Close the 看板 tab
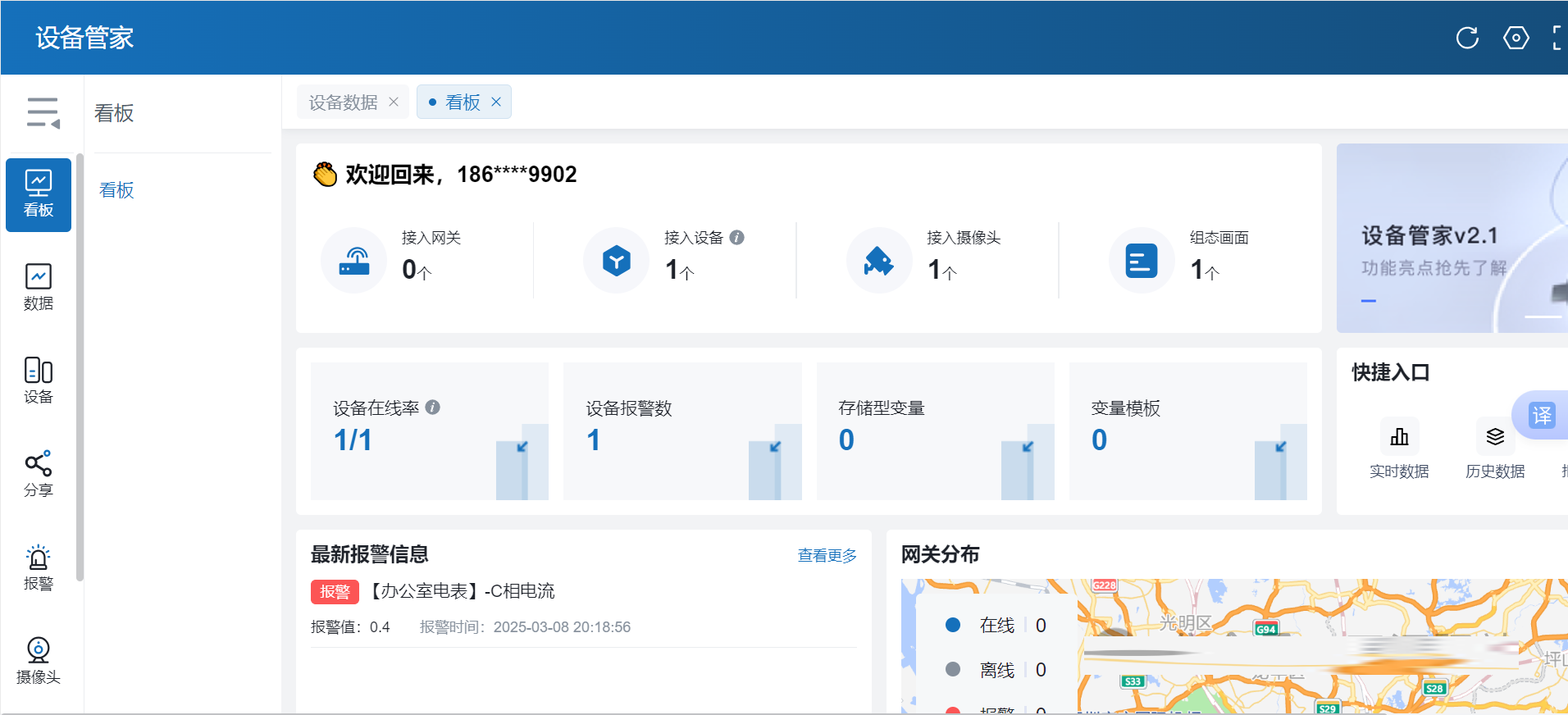Screen dimensions: 1568x715 coord(496,102)
